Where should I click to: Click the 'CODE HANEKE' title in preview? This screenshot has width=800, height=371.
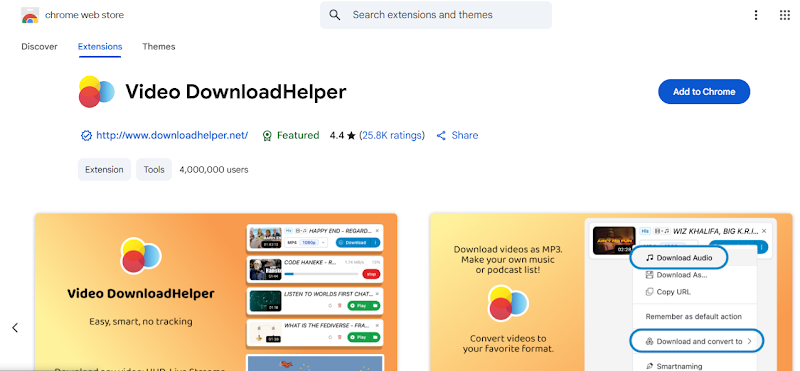tap(309, 262)
